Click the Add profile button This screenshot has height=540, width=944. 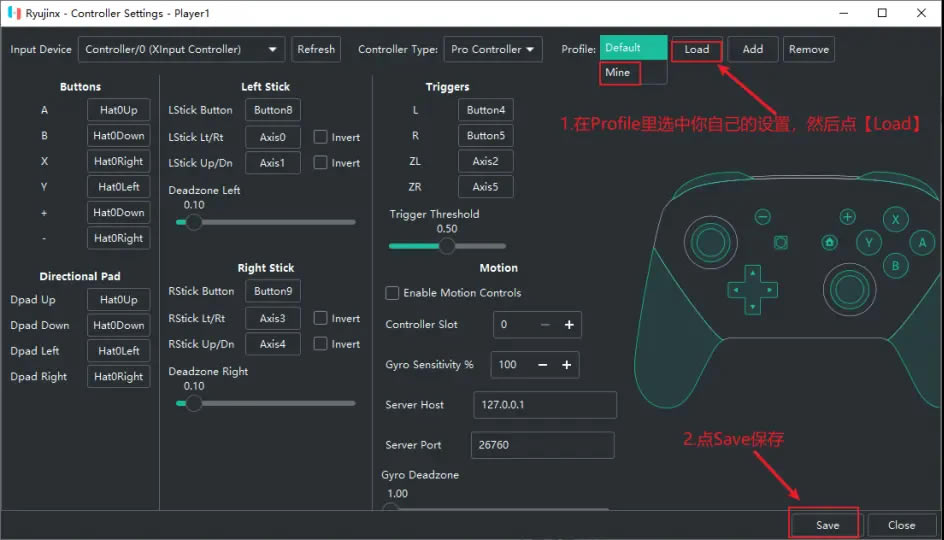pyautogui.click(x=753, y=49)
